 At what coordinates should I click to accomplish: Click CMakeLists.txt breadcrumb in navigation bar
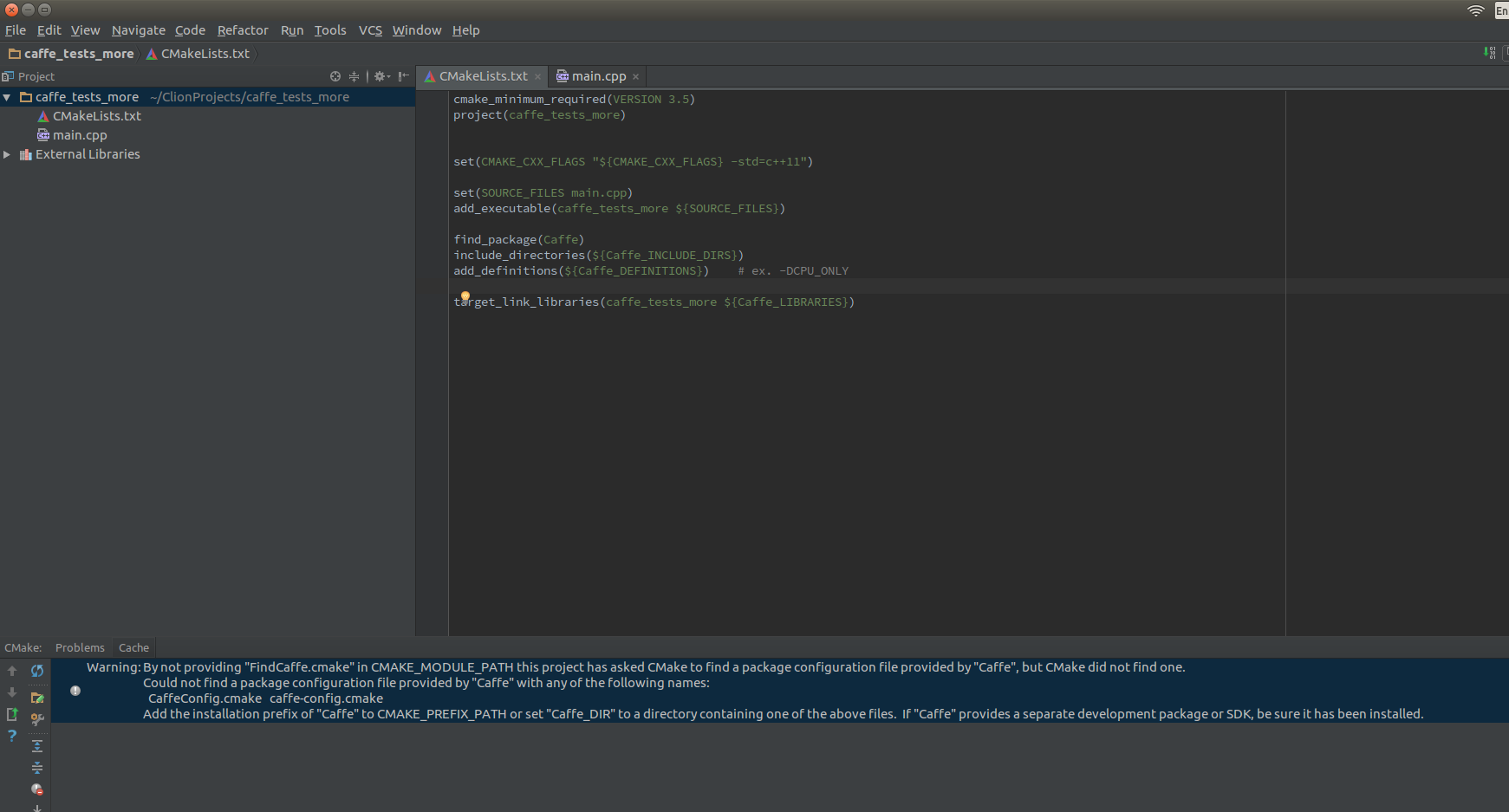point(198,54)
